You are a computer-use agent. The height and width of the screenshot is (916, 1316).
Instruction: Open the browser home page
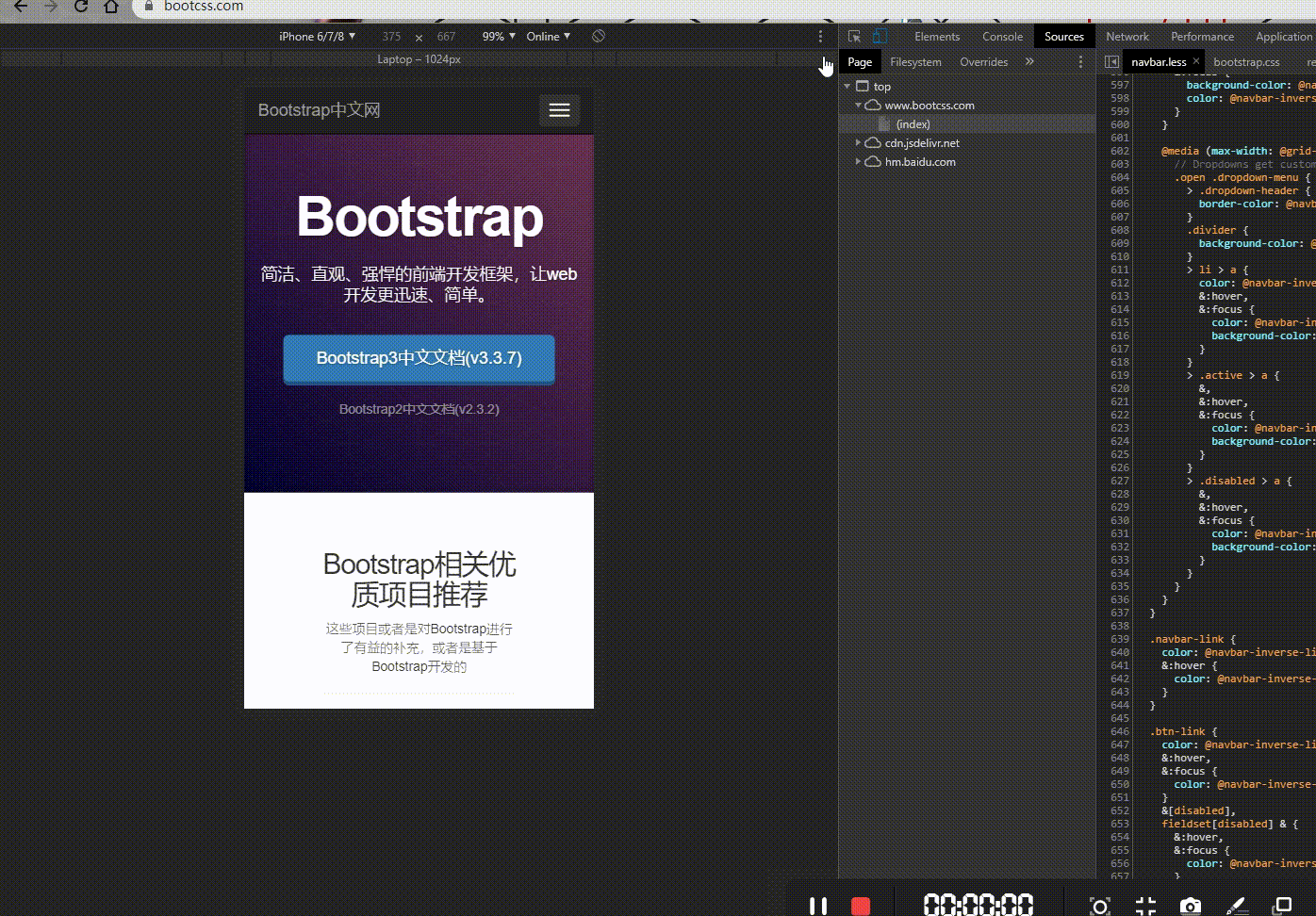coord(111,6)
